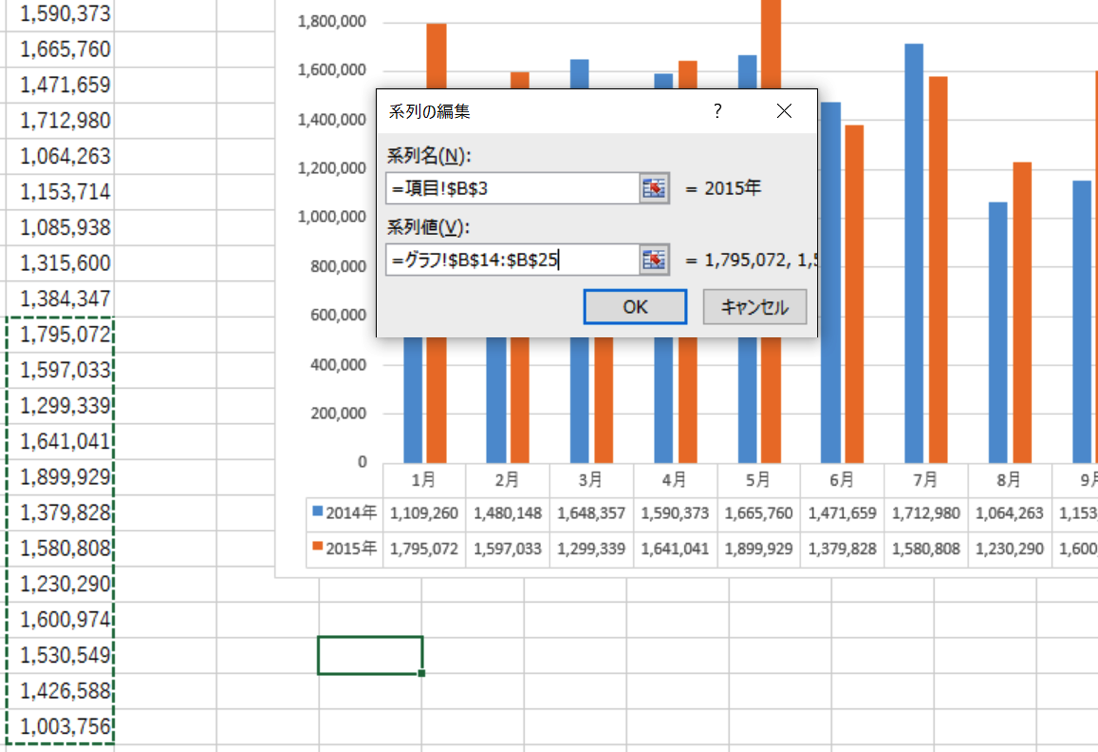Viewport: 1098px width, 752px height.
Task: Click the cell with value 1,003,756
Action: tap(60, 726)
